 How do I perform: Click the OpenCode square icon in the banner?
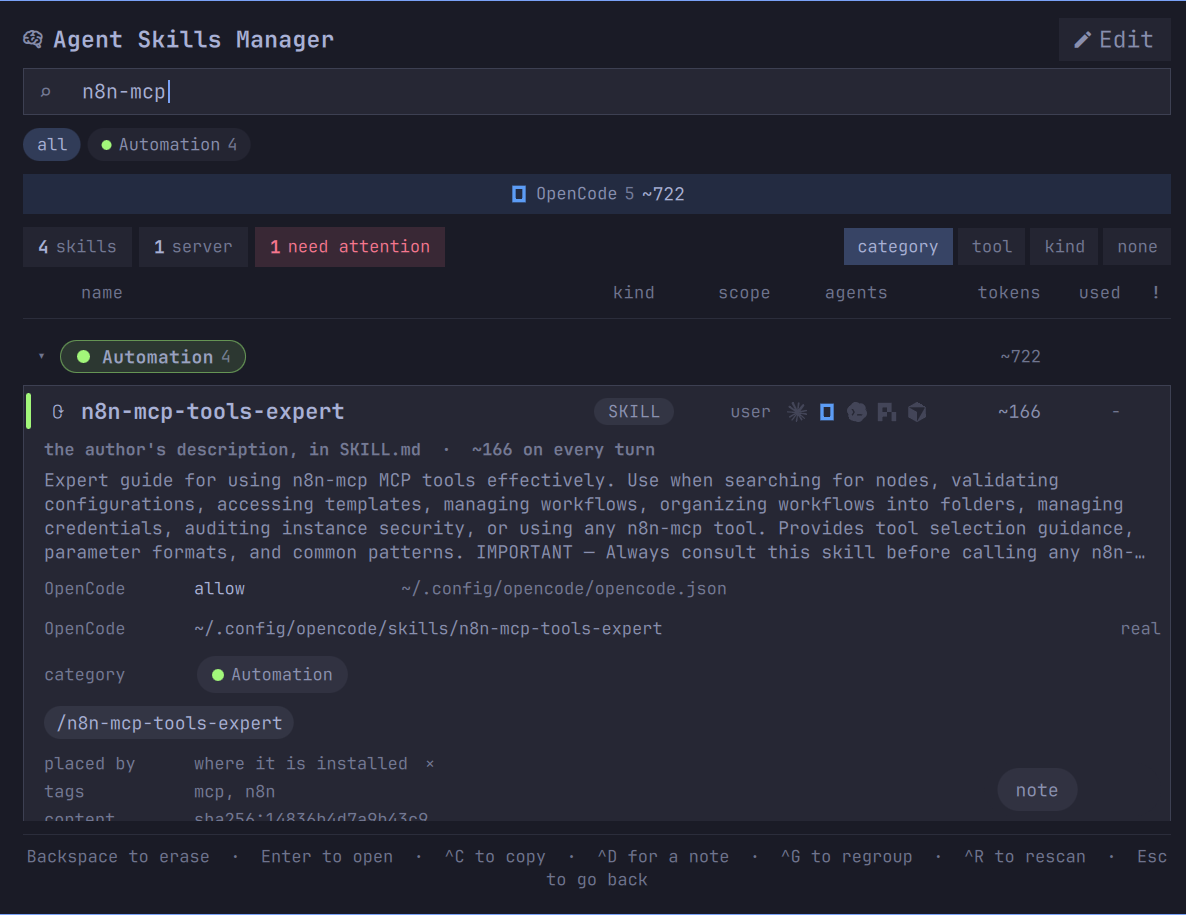click(x=519, y=194)
